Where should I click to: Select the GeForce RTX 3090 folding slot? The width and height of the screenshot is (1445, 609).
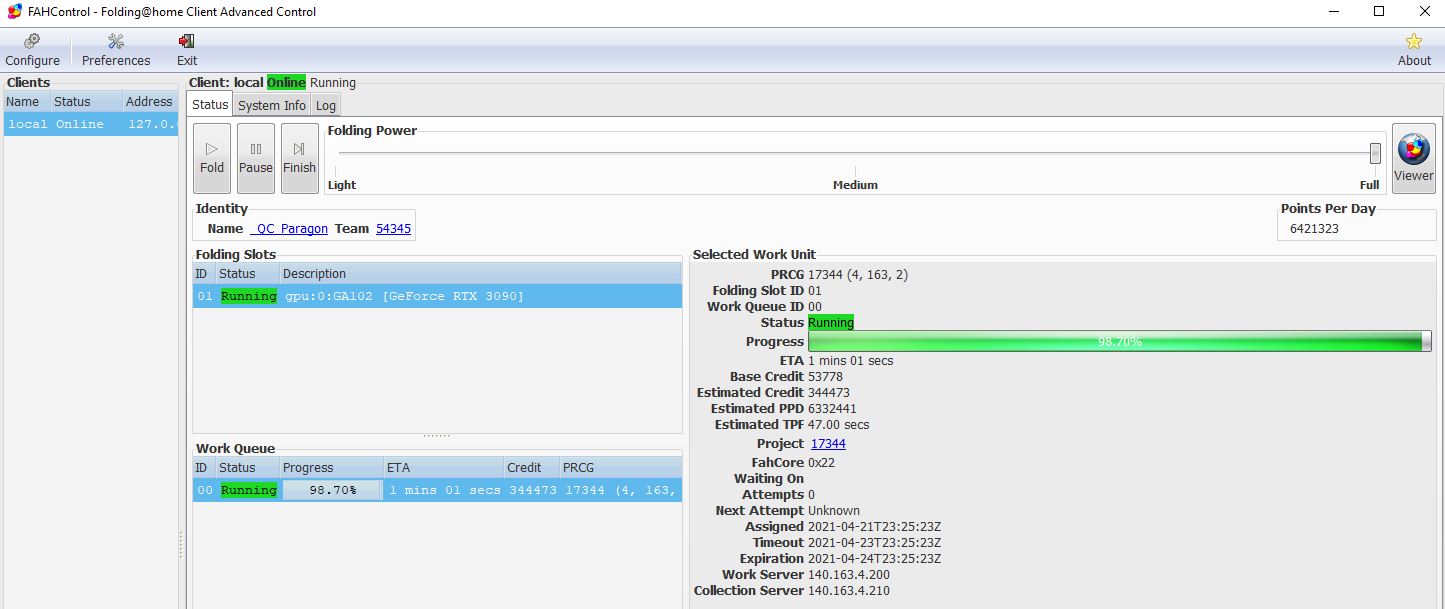437,296
